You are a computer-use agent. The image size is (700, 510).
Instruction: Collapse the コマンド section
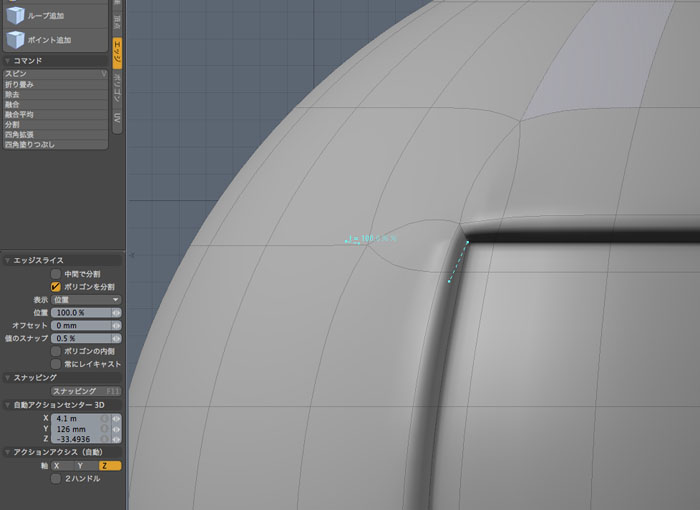tap(7, 61)
